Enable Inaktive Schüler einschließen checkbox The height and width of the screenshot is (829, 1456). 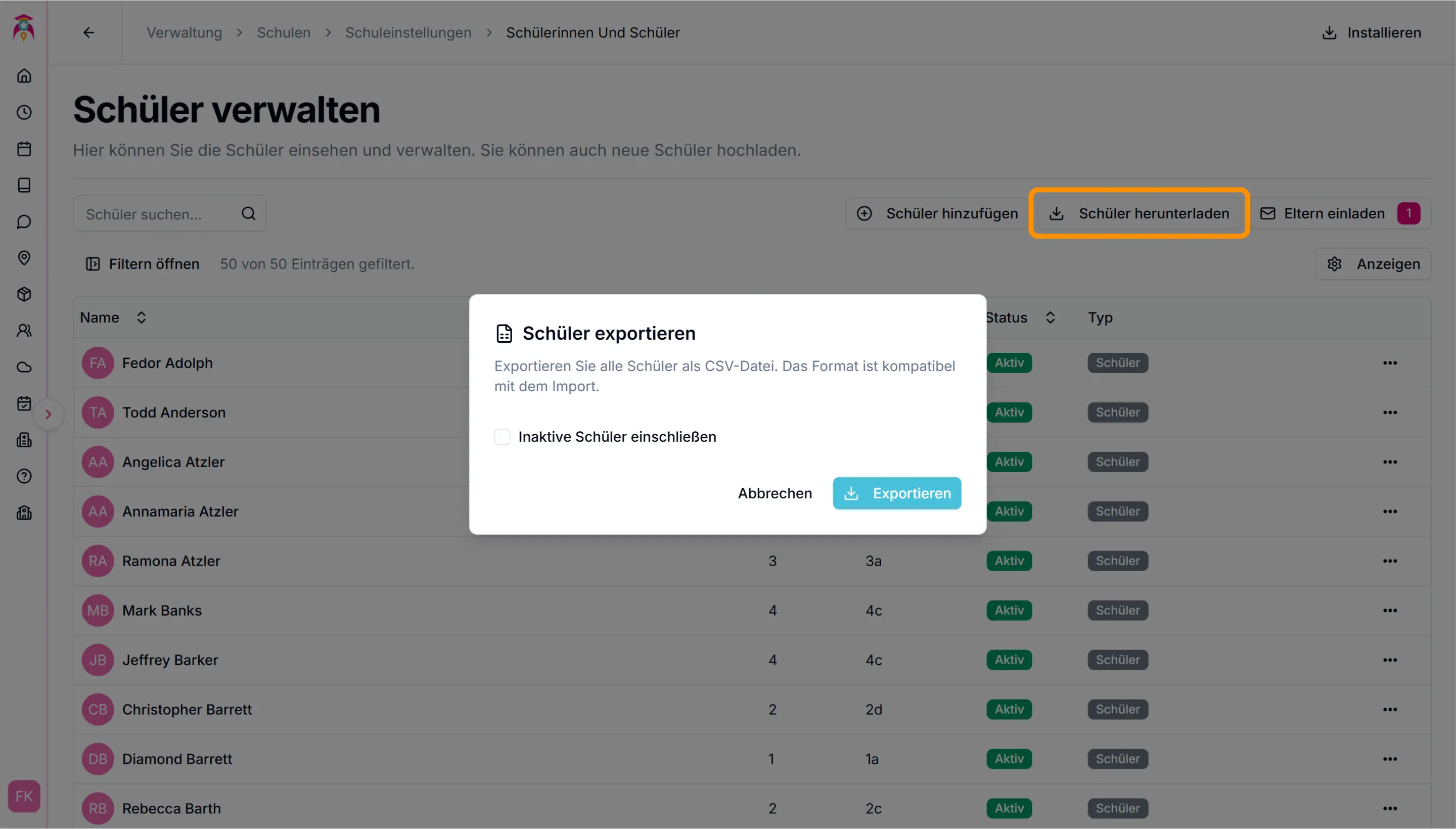(502, 437)
